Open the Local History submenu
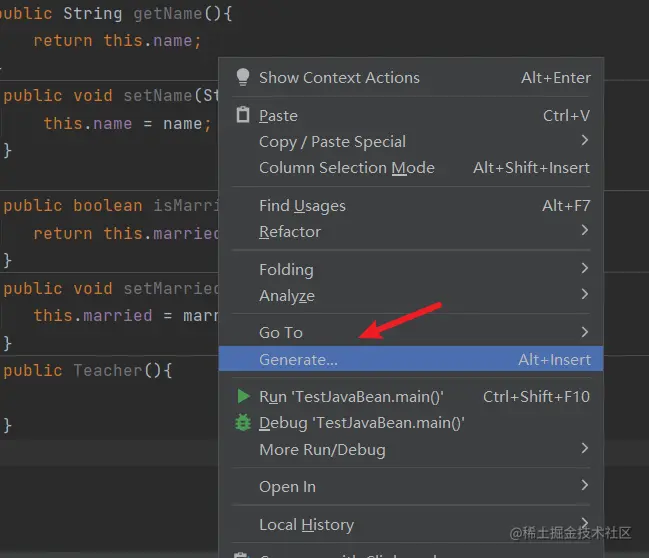 (411, 524)
